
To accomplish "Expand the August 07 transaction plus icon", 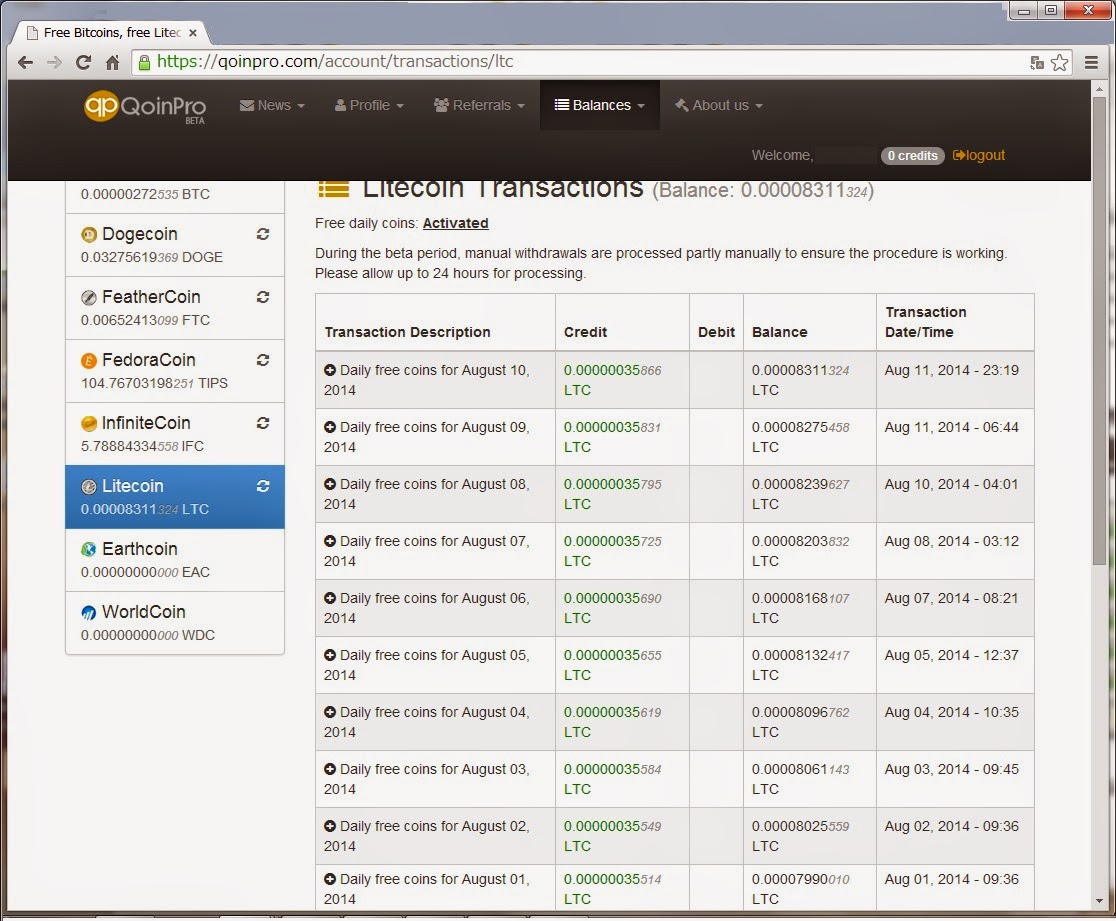I will click(x=330, y=541).
